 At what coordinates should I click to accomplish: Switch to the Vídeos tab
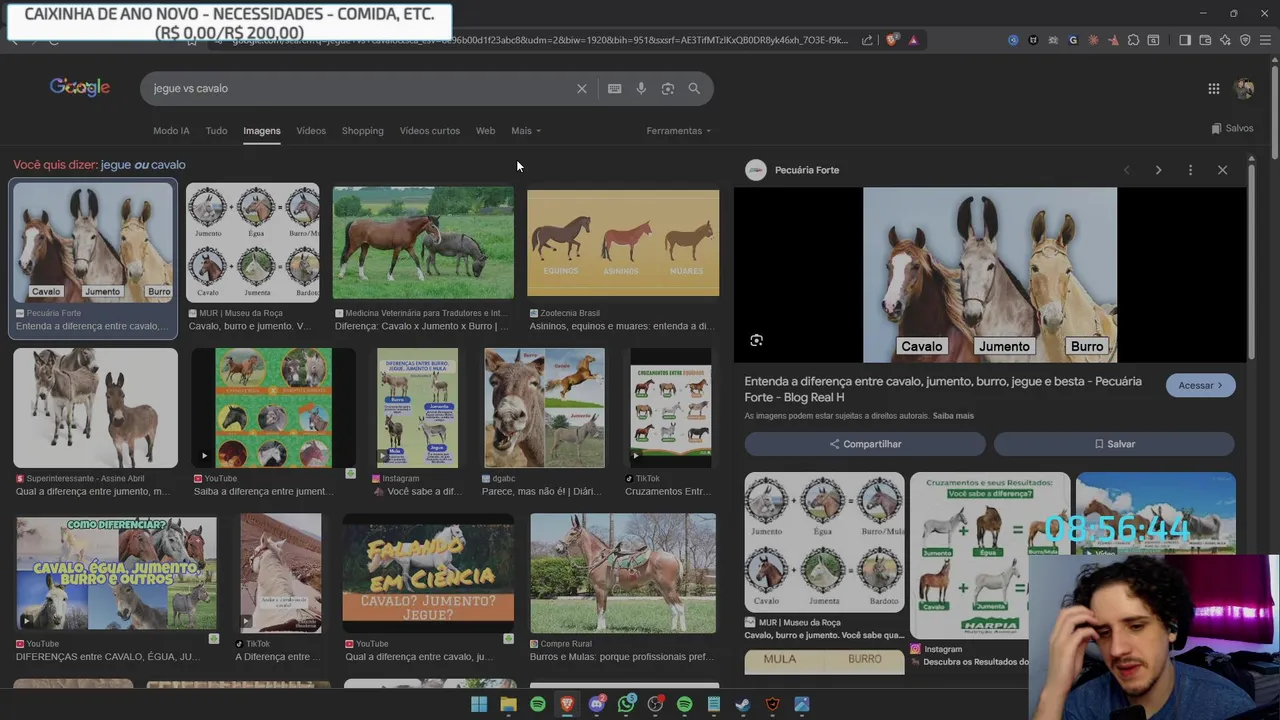[x=311, y=130]
